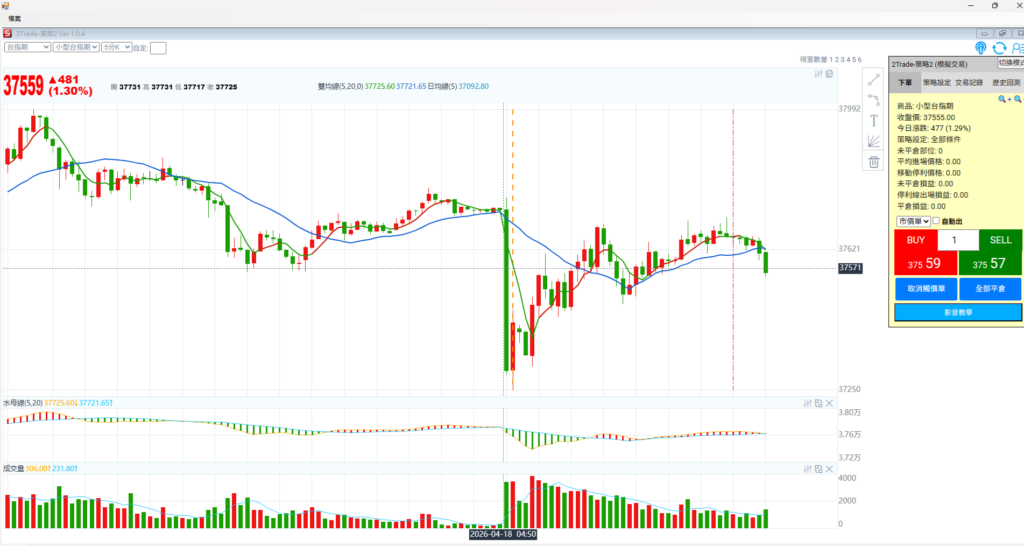
Task: Close the 成交量 volume indicator panel
Action: 829,469
